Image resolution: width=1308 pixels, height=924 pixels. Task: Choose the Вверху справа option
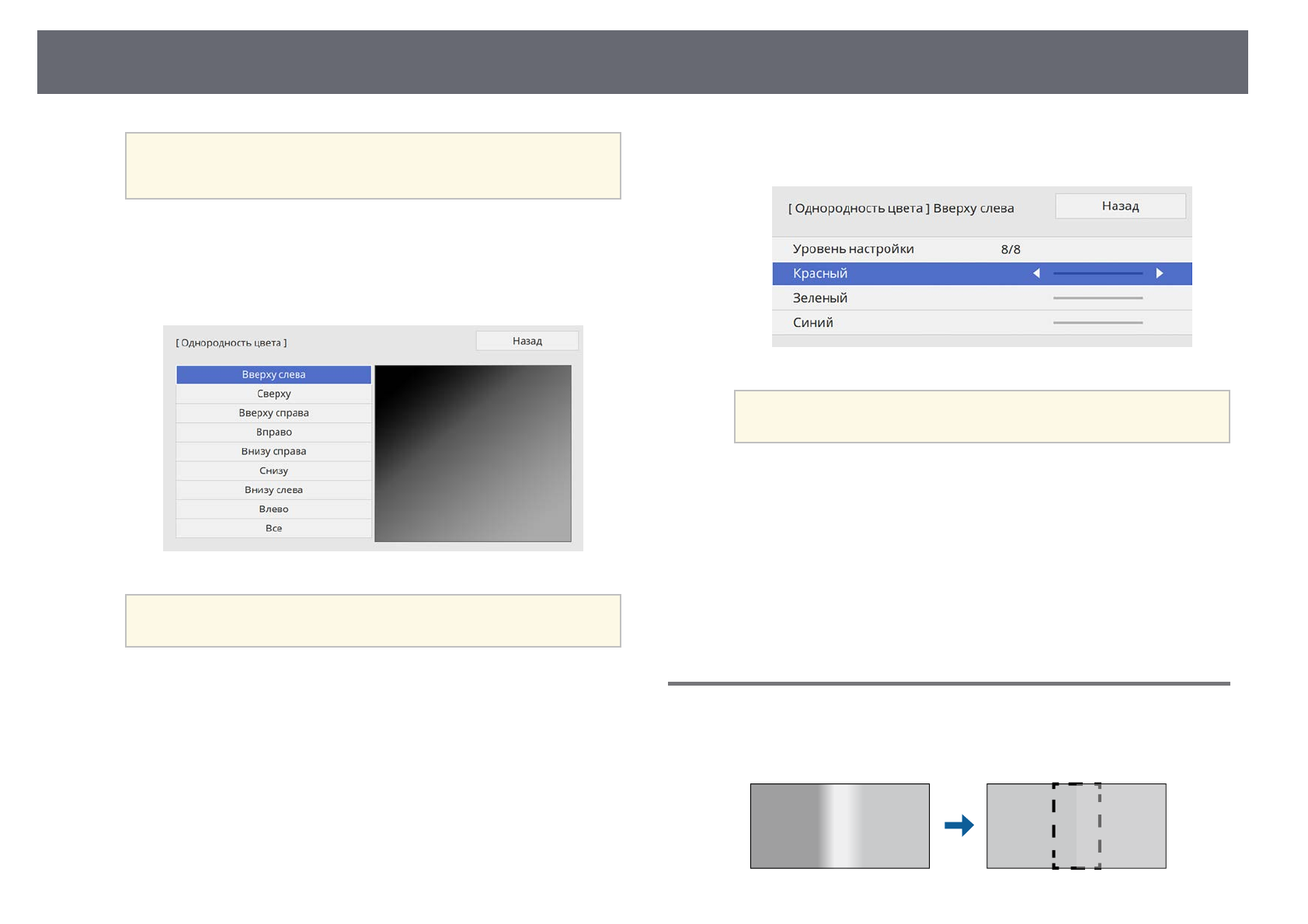pyautogui.click(x=273, y=413)
